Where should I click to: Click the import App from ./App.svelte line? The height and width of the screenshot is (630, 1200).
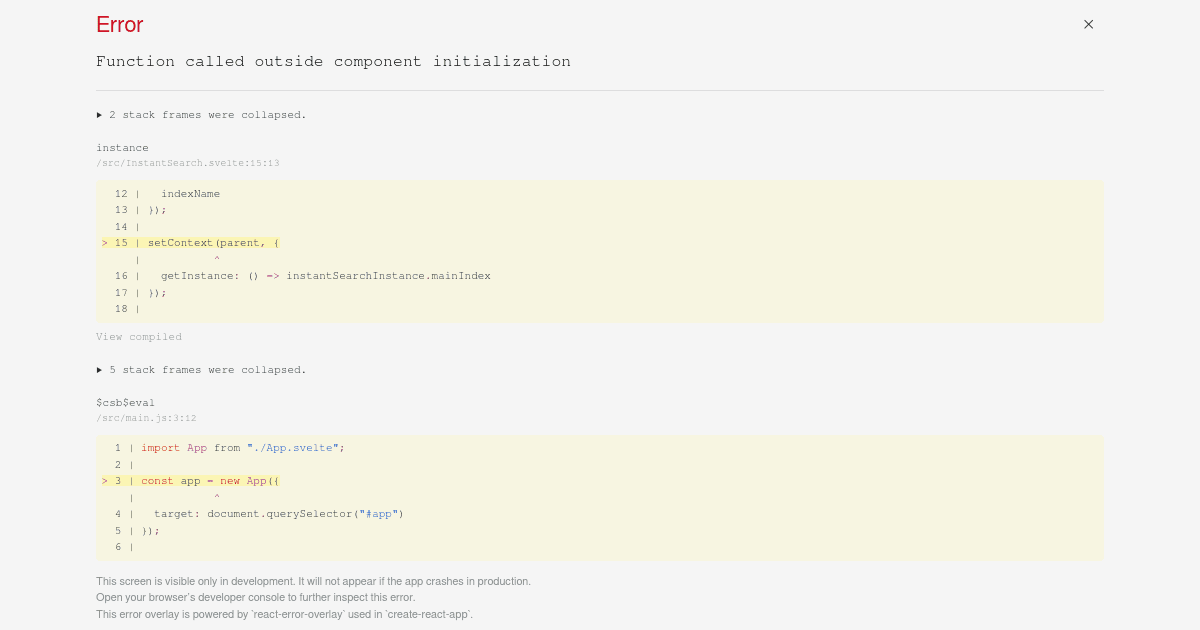coord(229,448)
